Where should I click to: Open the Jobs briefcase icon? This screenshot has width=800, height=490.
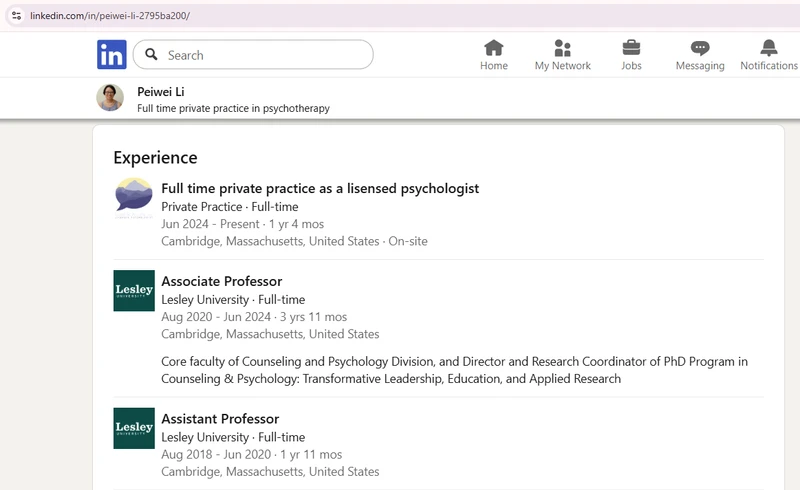(x=631, y=48)
